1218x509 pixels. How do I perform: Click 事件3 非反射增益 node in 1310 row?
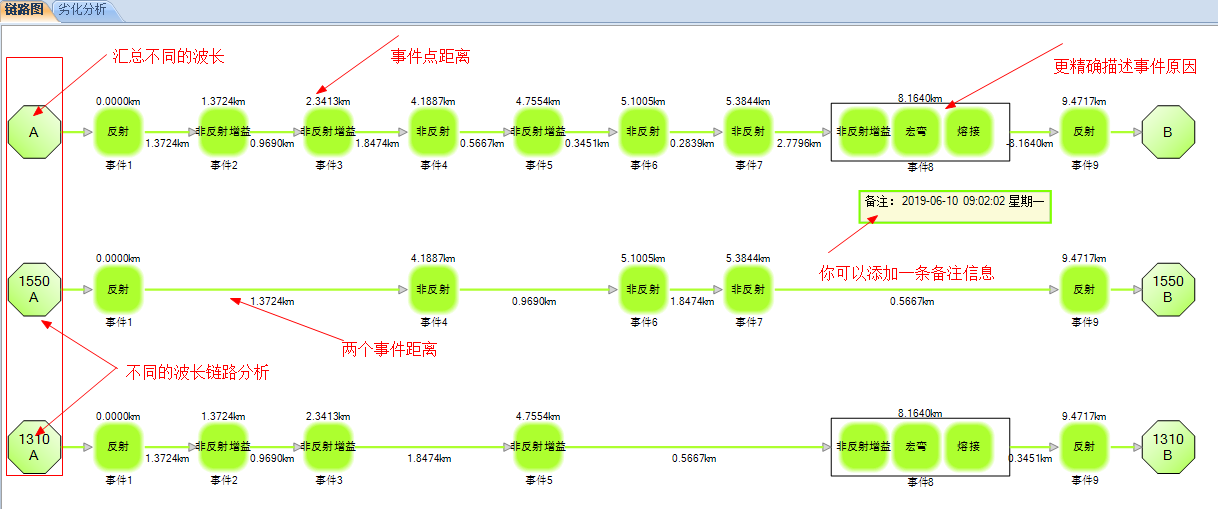328,448
